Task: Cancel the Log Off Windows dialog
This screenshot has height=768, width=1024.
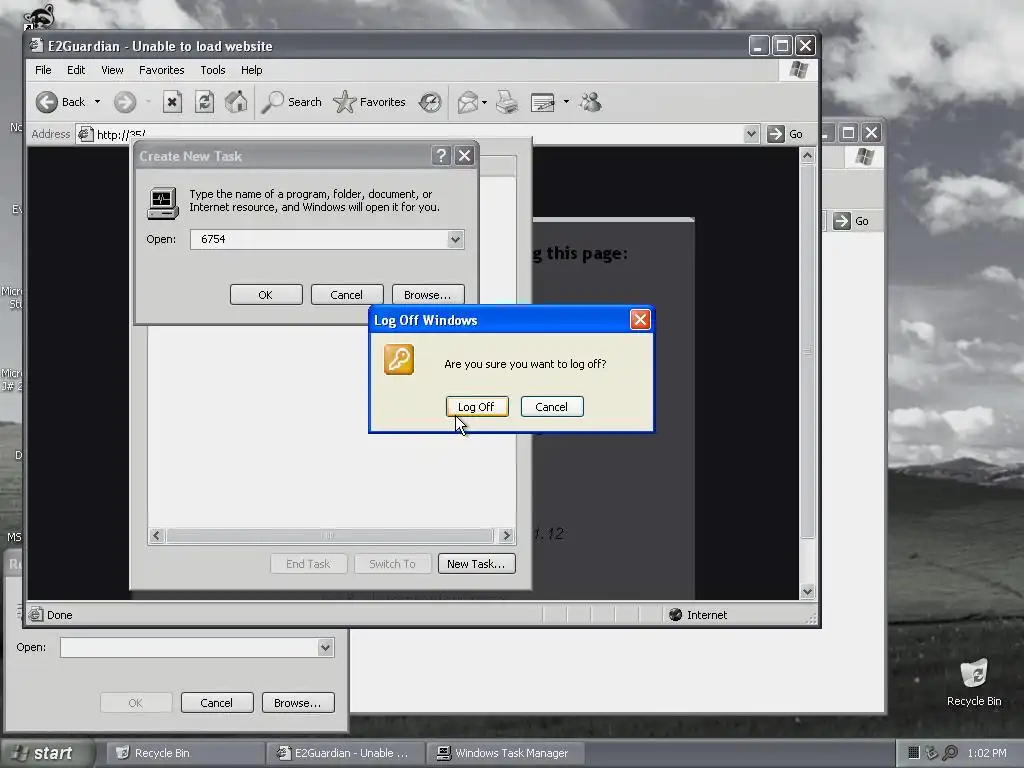Action: [552, 407]
